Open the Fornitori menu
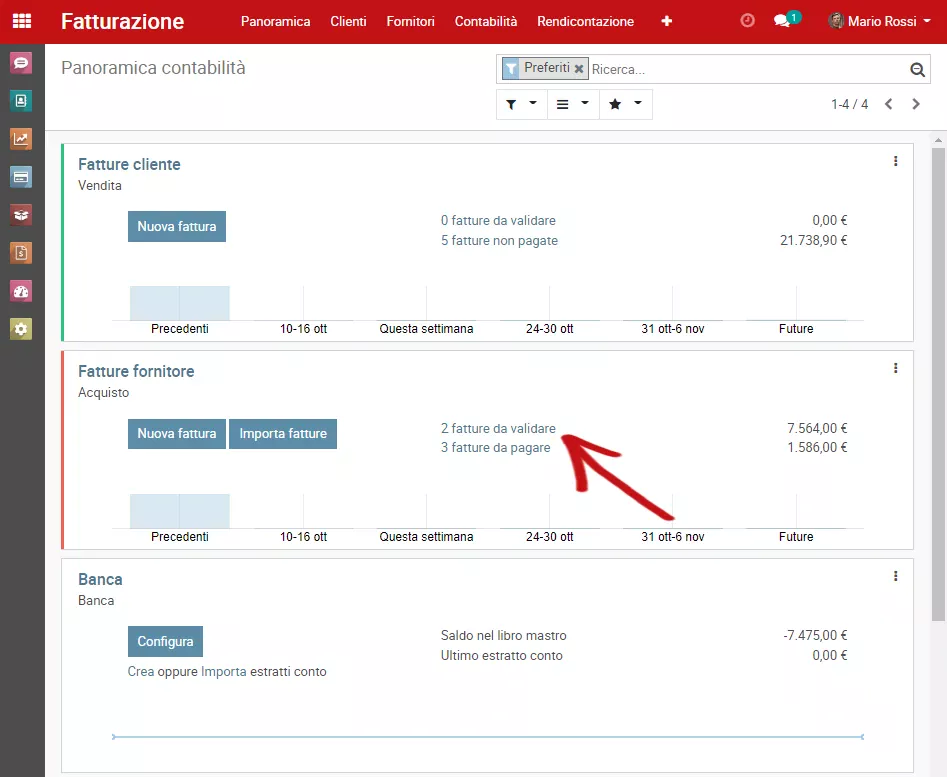 (x=411, y=21)
